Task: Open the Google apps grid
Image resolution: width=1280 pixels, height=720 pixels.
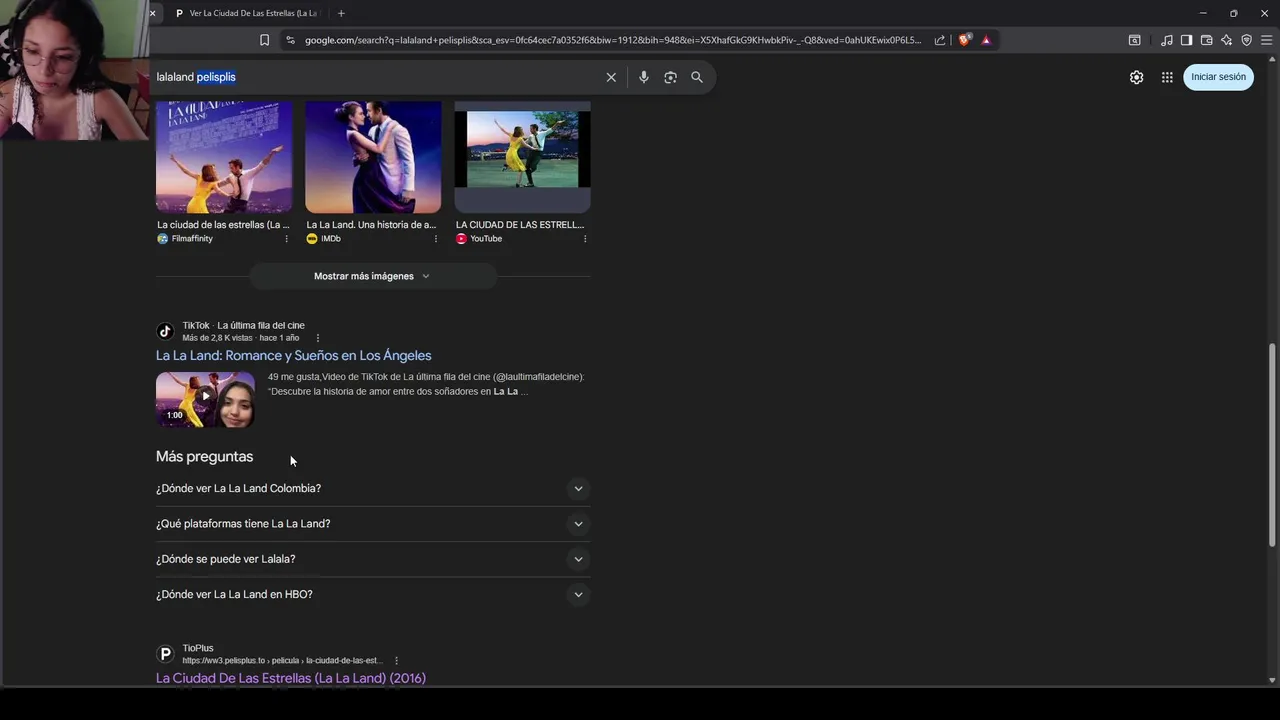Action: (x=1167, y=77)
